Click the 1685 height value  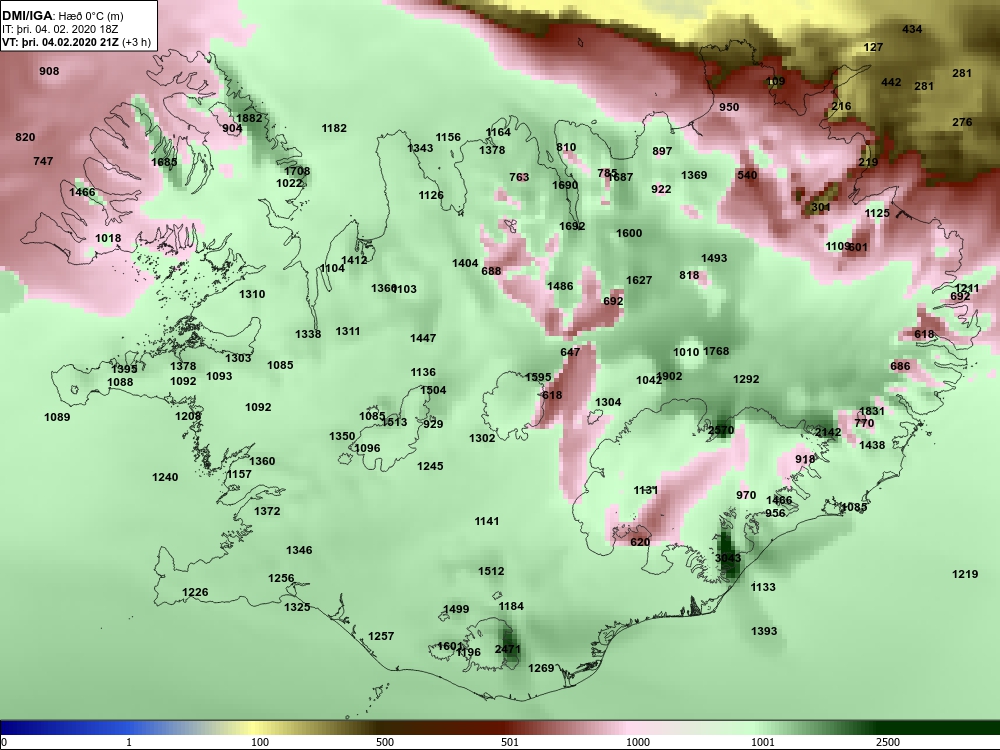click(x=164, y=162)
